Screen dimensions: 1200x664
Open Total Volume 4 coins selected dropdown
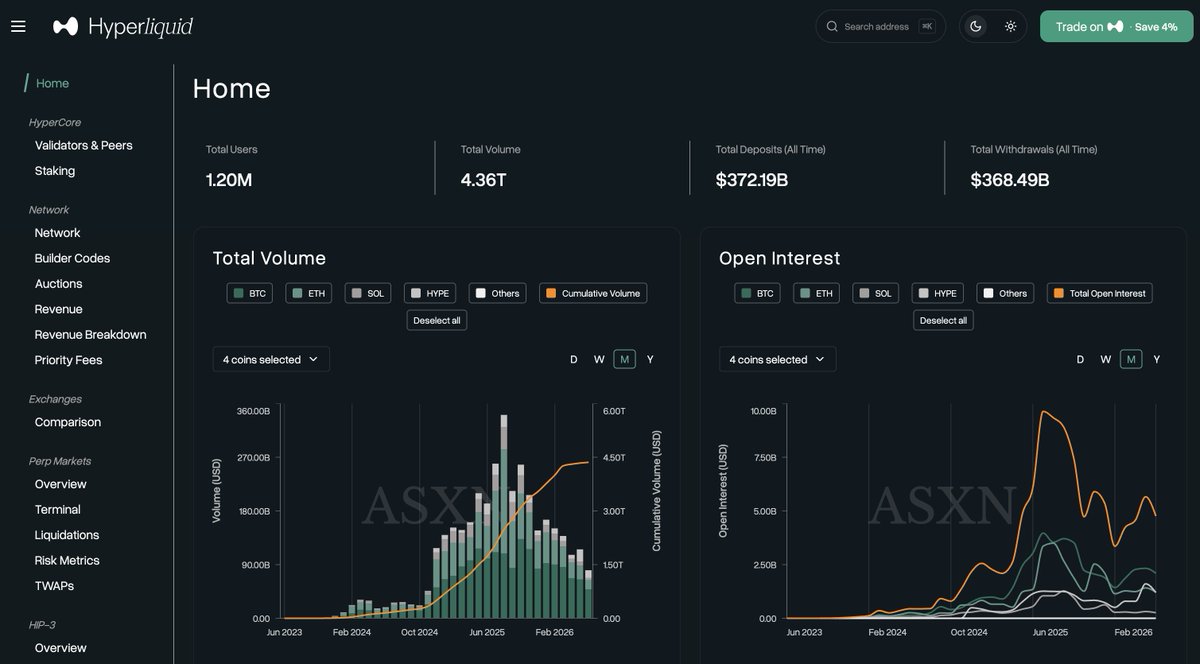(x=271, y=359)
